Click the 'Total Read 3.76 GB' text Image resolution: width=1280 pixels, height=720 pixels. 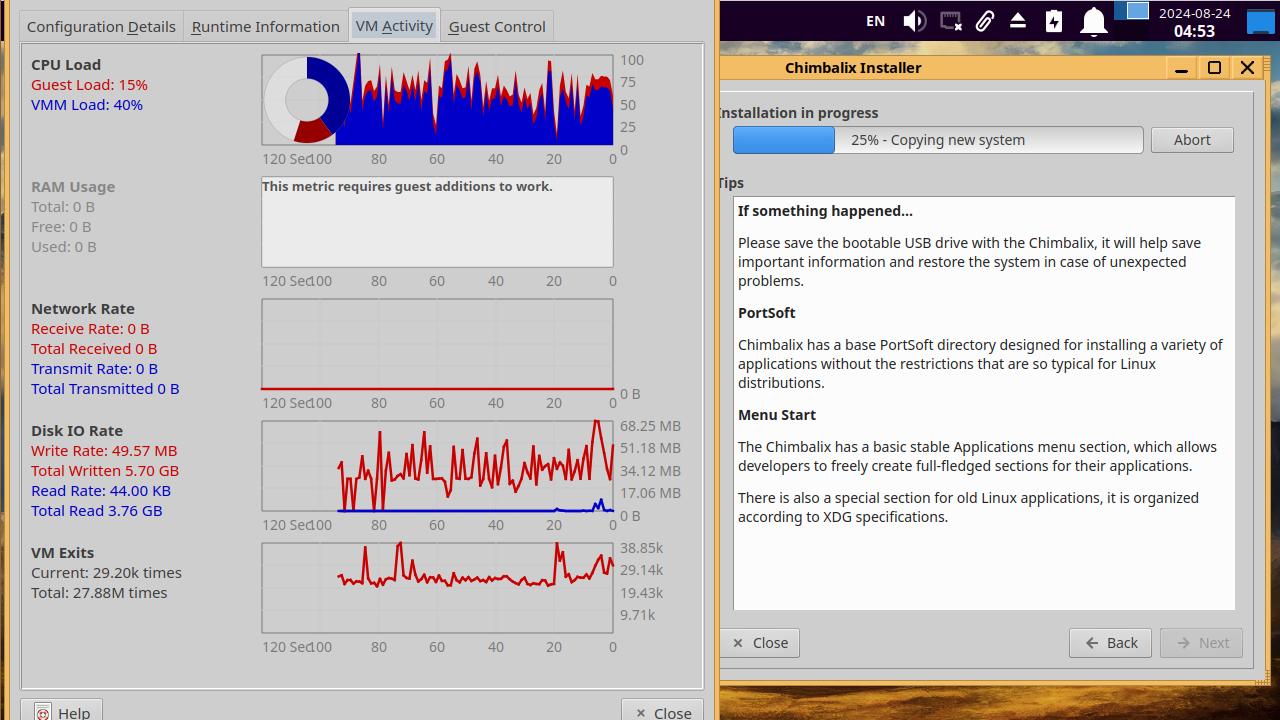coord(96,511)
